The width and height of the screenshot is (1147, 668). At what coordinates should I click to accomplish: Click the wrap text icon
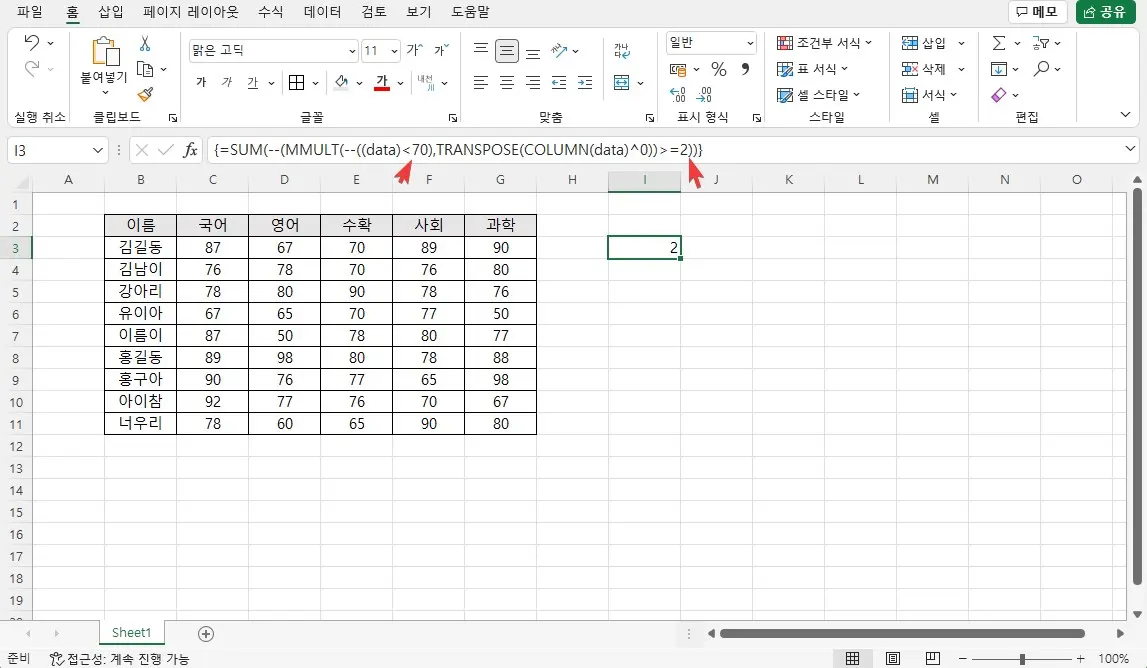622,50
